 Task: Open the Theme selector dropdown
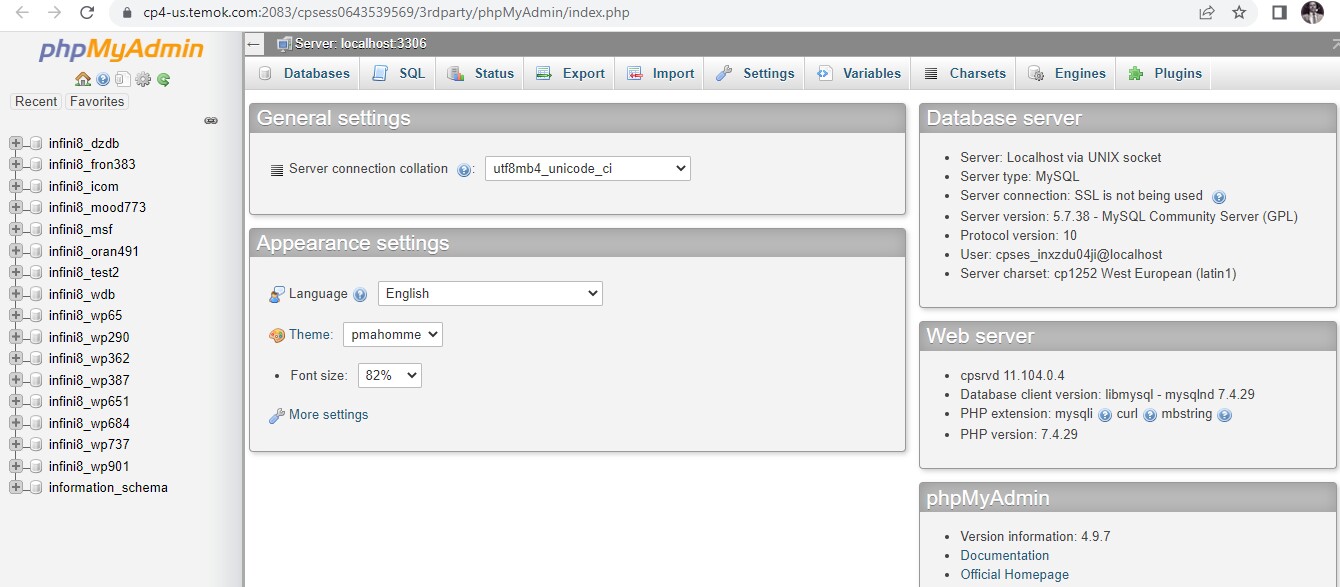[x=392, y=334]
